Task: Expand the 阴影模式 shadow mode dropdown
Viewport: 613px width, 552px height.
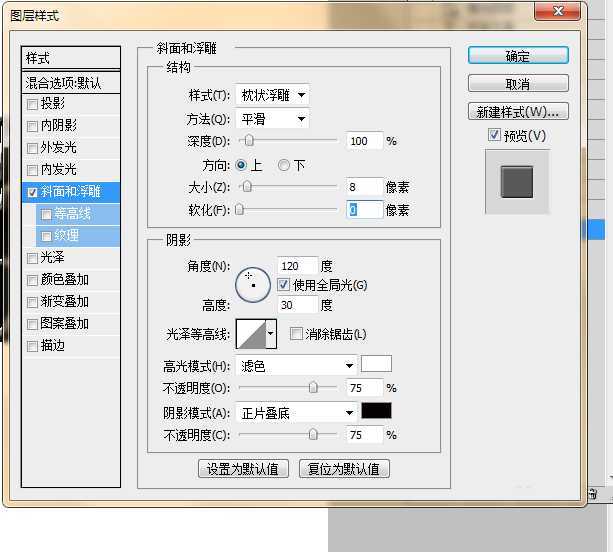Action: (296, 412)
